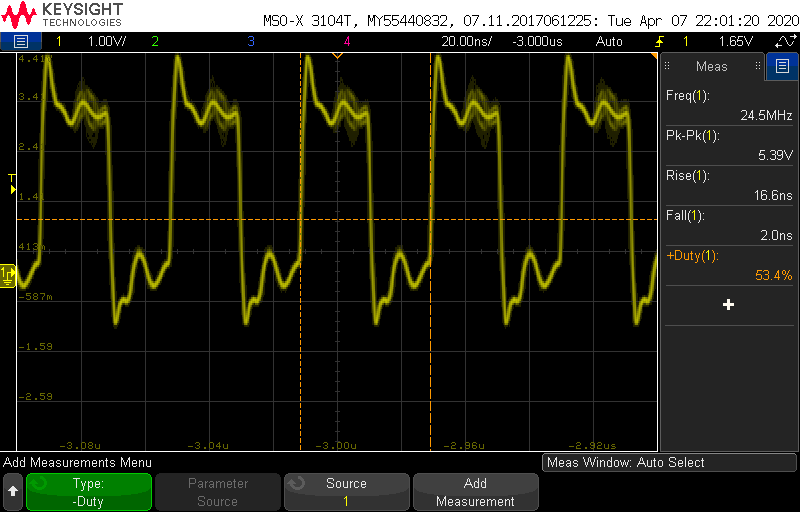Click the 1.00V/ vertical scale value
This screenshot has width=800, height=512.
(x=107, y=41)
